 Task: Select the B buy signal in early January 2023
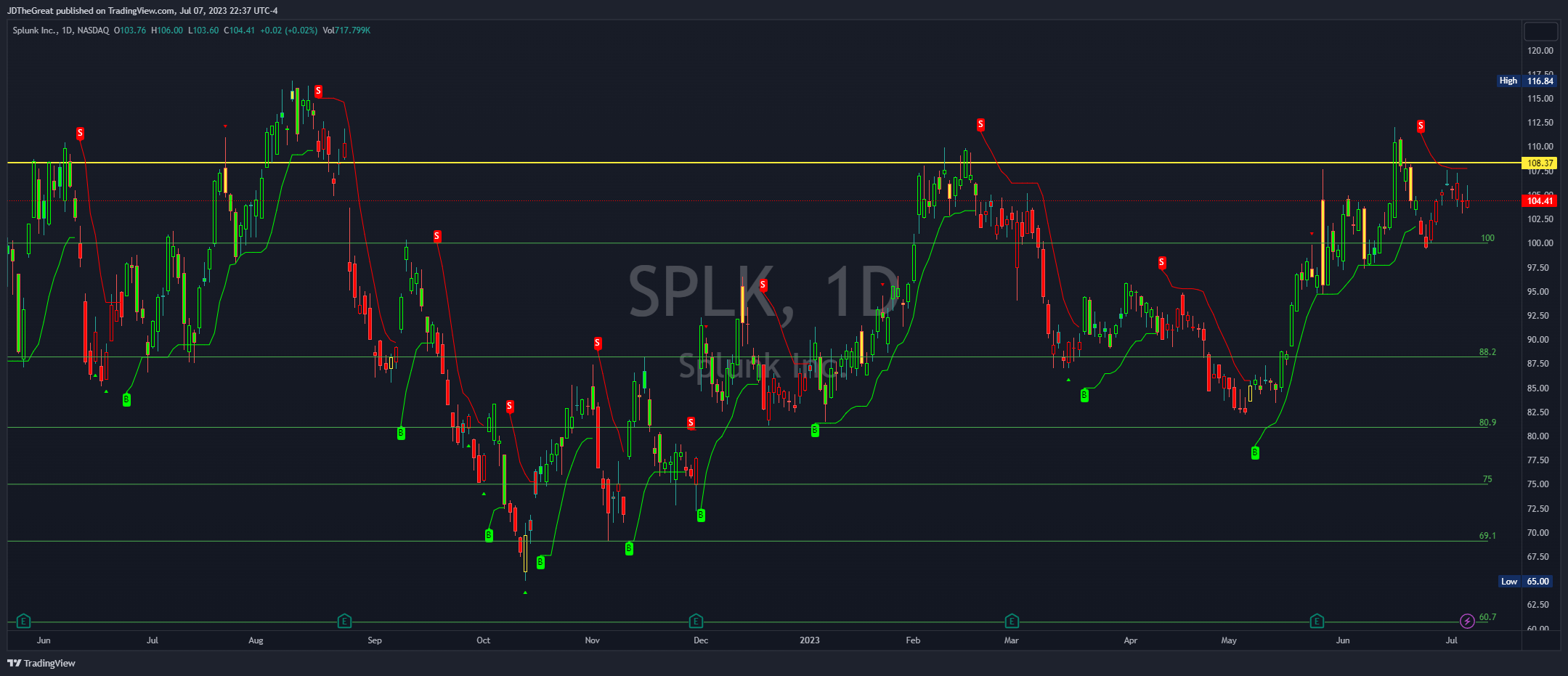coord(815,430)
